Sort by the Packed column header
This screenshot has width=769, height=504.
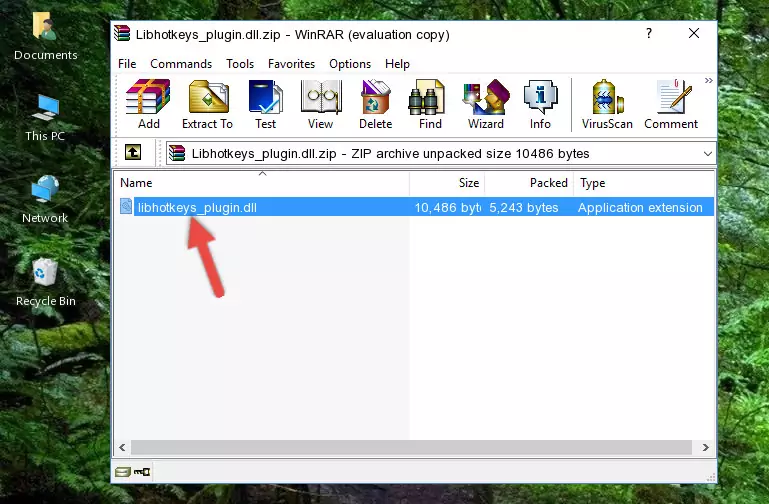click(x=529, y=183)
